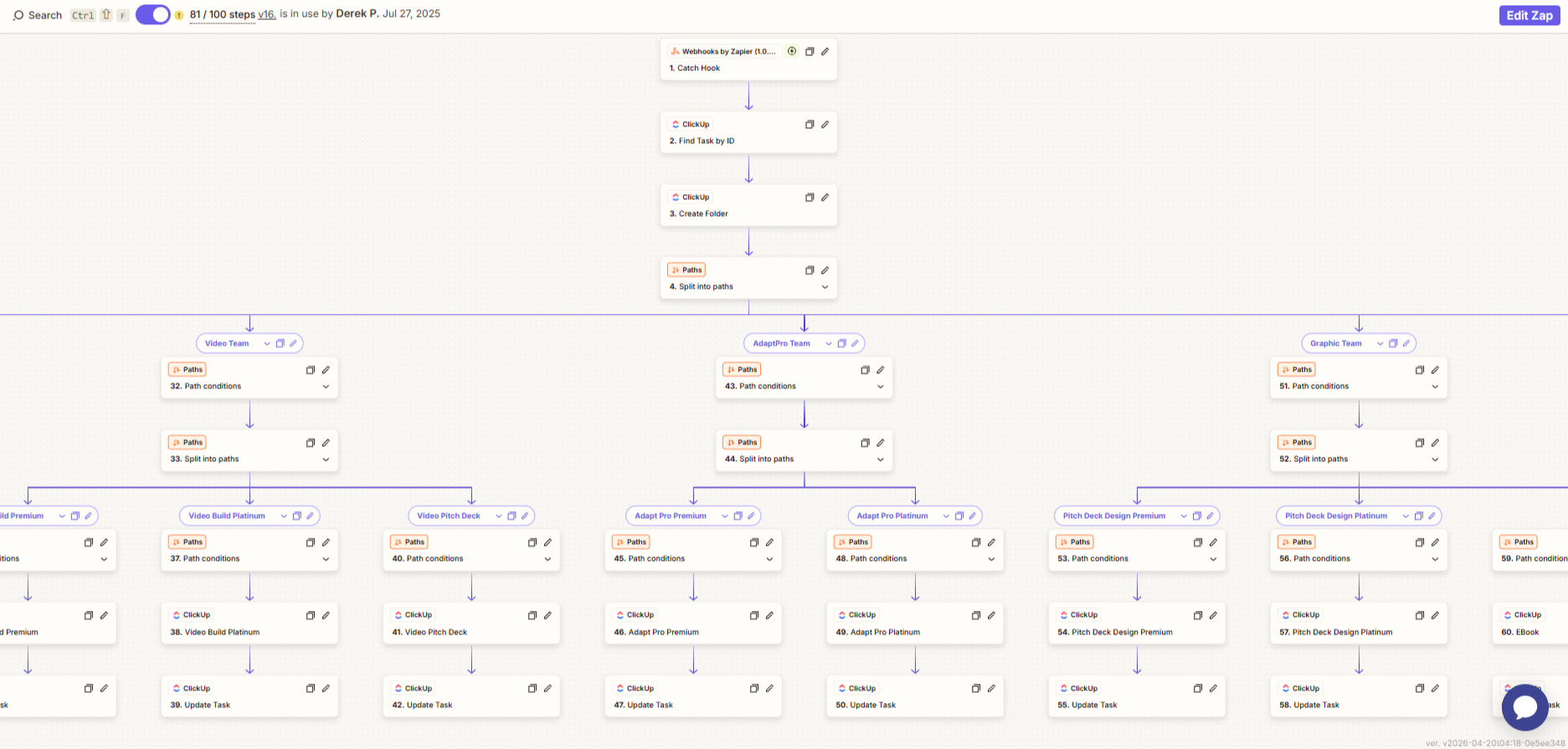Viewport: 1568px width, 749px height.
Task: Edit step 41 Video Pitch Deck
Action: click(548, 615)
